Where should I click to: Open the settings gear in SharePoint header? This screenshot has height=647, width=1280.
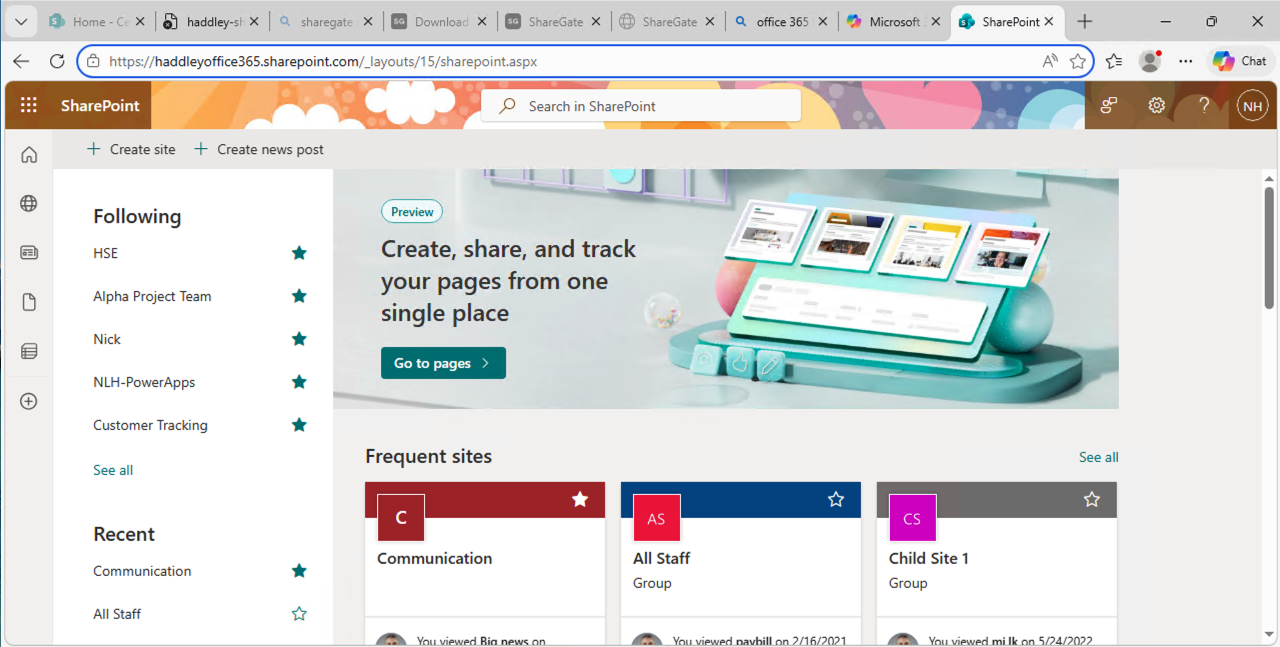(x=1156, y=105)
